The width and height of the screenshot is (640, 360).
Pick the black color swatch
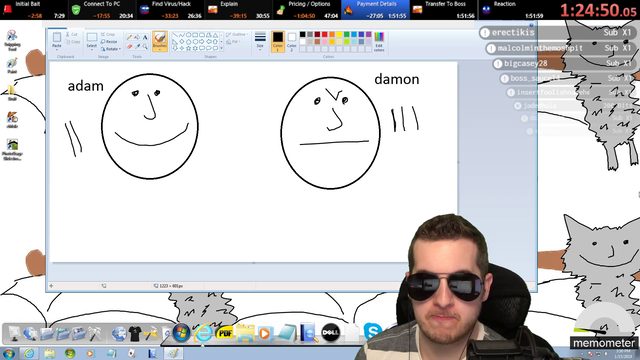[302, 35]
